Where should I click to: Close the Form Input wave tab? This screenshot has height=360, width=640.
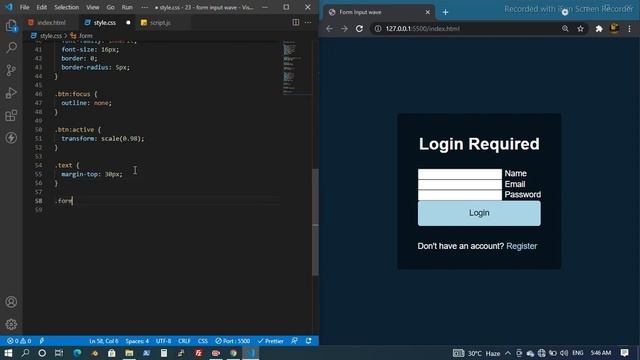pyautogui.click(x=427, y=12)
